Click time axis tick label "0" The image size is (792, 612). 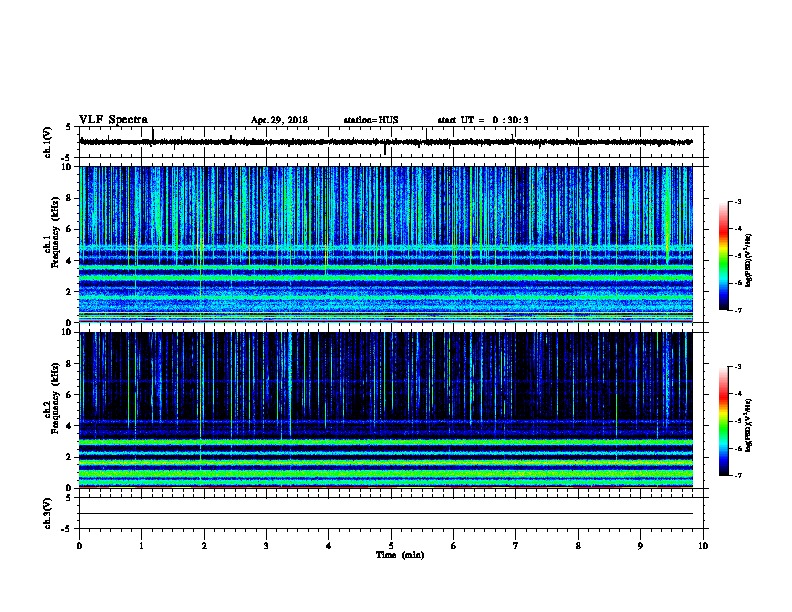click(79, 546)
